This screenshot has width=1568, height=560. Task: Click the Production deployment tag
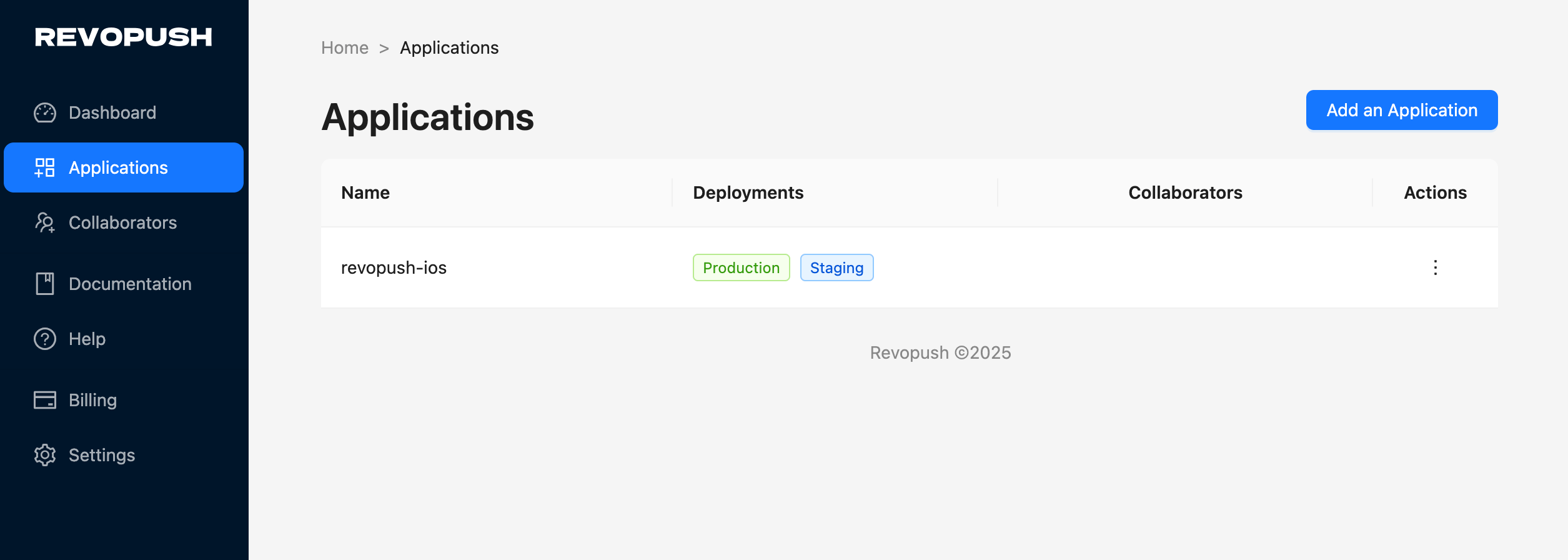741,267
